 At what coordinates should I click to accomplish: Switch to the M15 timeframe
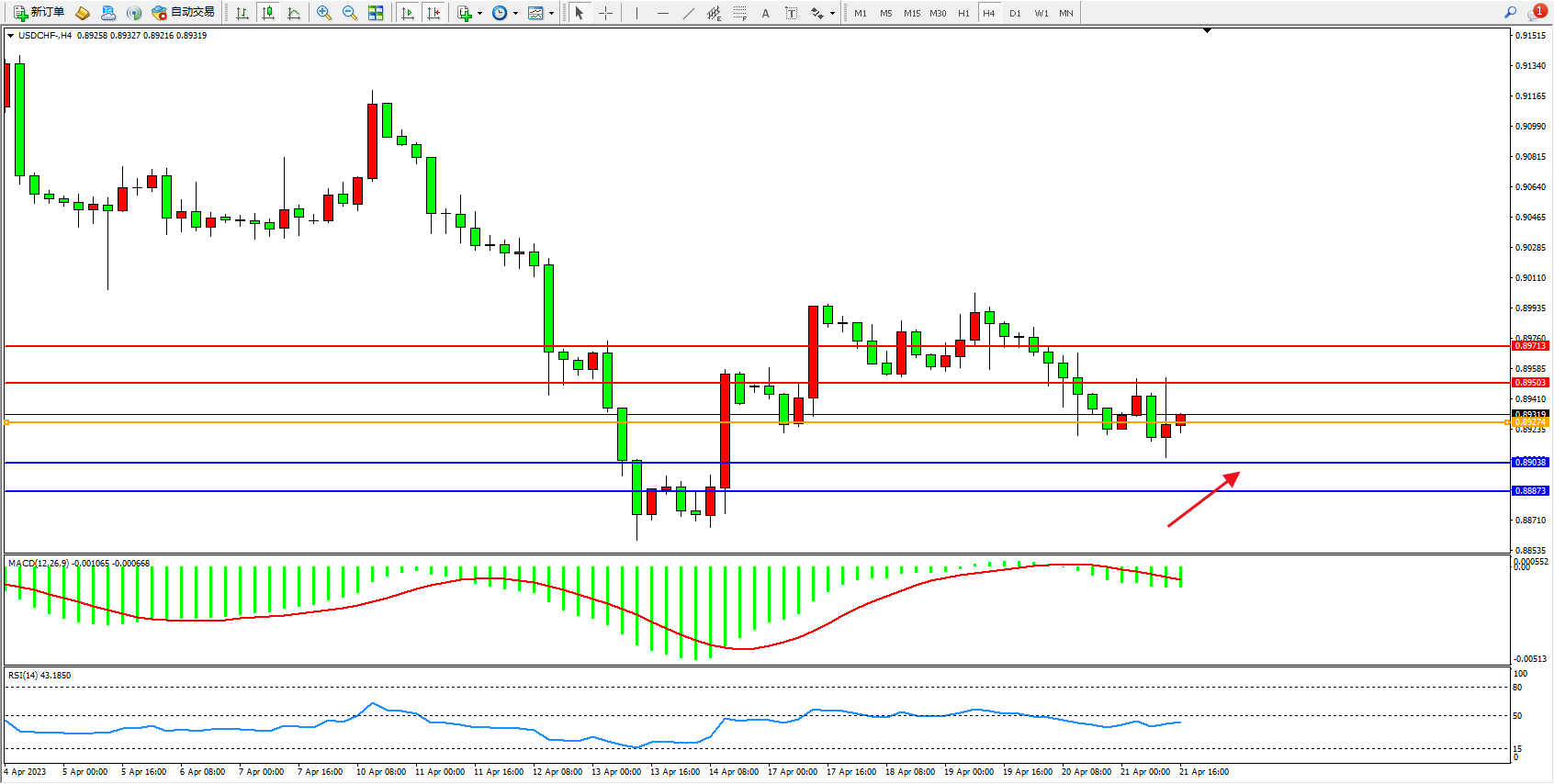pyautogui.click(x=912, y=13)
